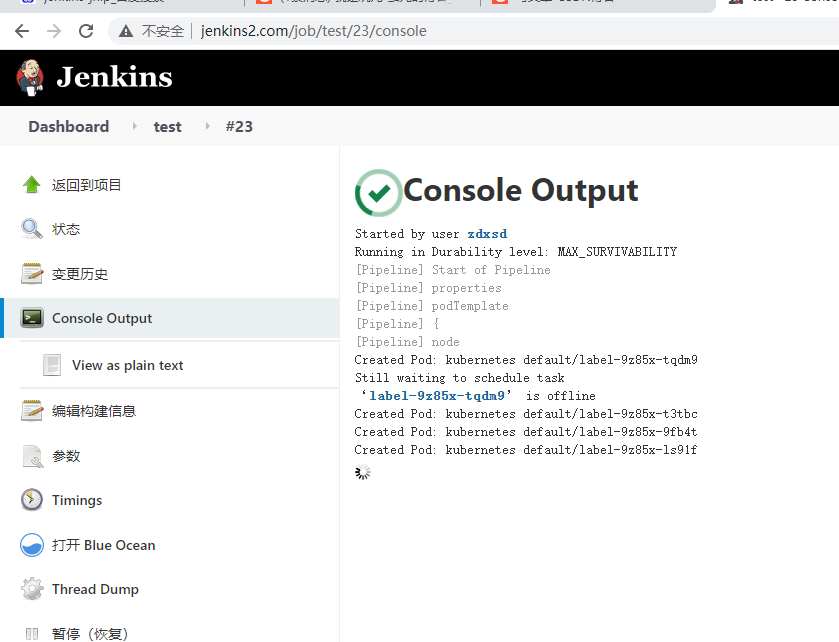This screenshot has width=839, height=642.
Task: Expand the arrow after test breadcrumb
Action: pyautogui.click(x=208, y=126)
